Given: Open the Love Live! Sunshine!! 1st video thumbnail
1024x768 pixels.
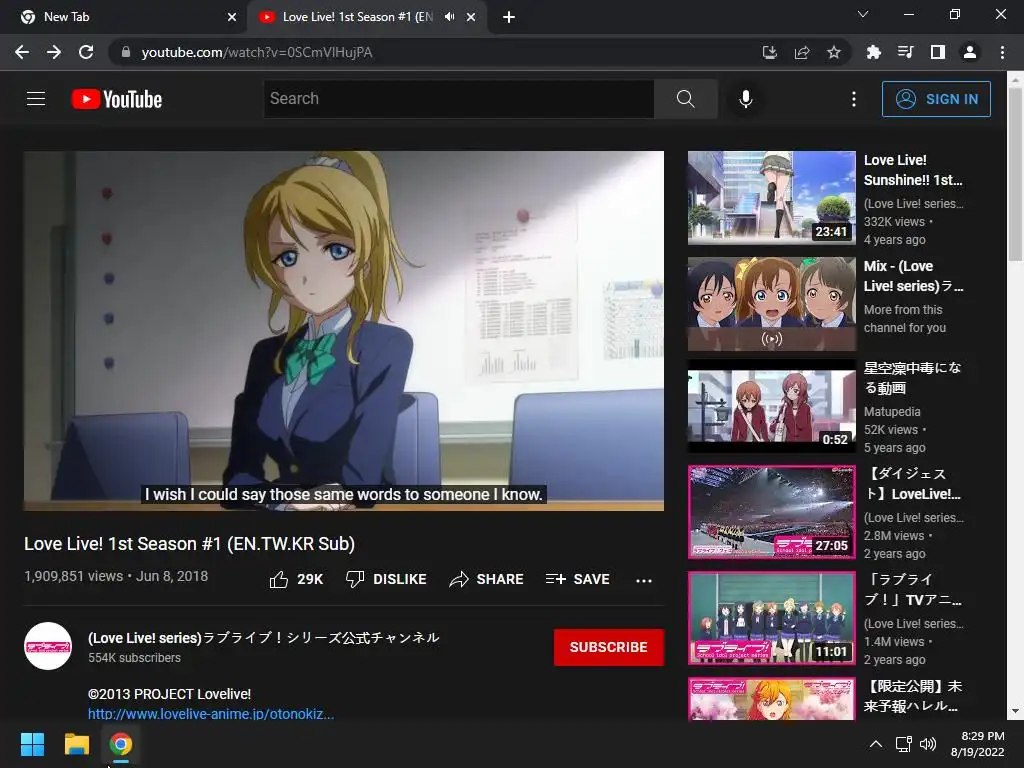Looking at the screenshot, I should click(771, 198).
